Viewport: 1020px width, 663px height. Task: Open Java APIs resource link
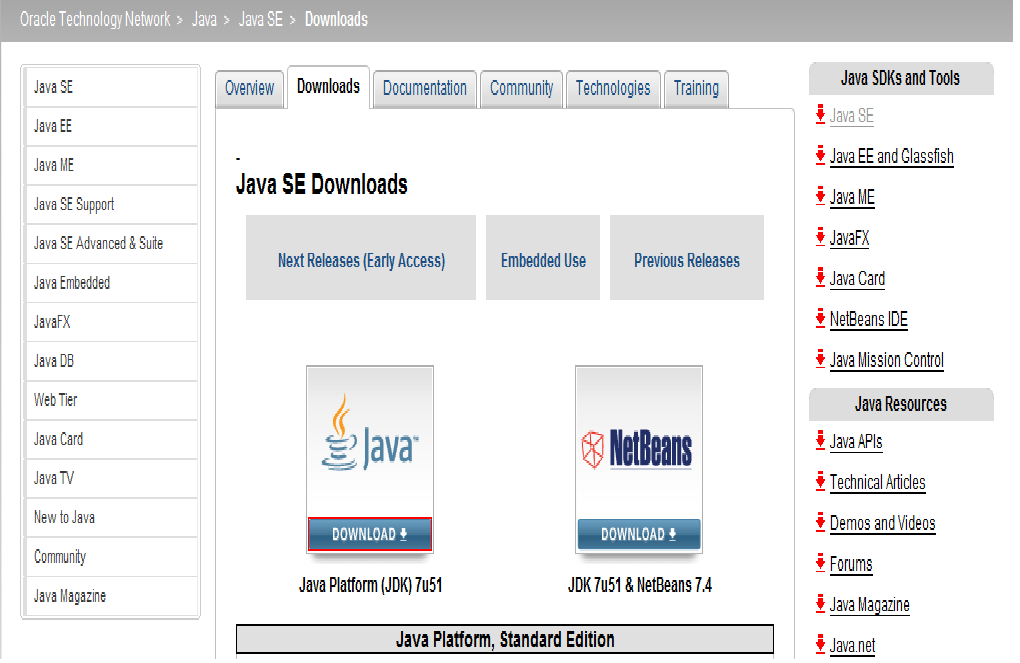(855, 442)
